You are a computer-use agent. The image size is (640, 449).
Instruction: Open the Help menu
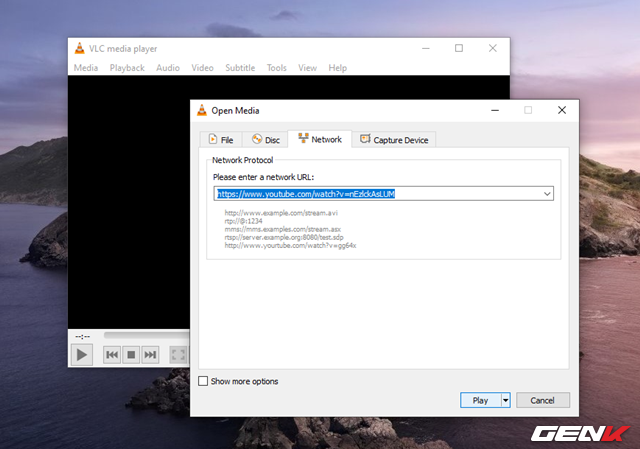338,68
